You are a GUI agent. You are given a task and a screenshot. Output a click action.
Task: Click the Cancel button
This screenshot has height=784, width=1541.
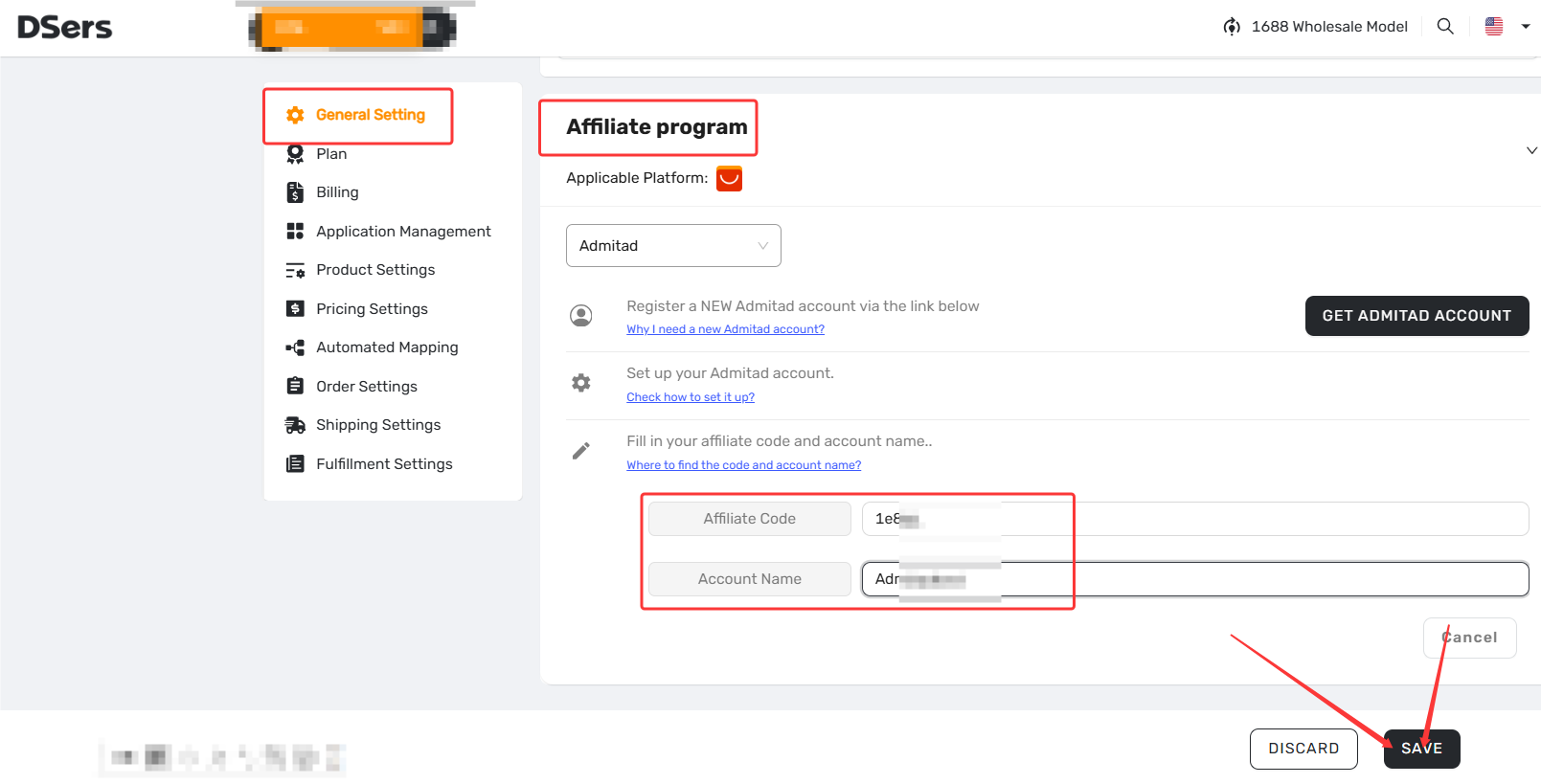tap(1469, 638)
